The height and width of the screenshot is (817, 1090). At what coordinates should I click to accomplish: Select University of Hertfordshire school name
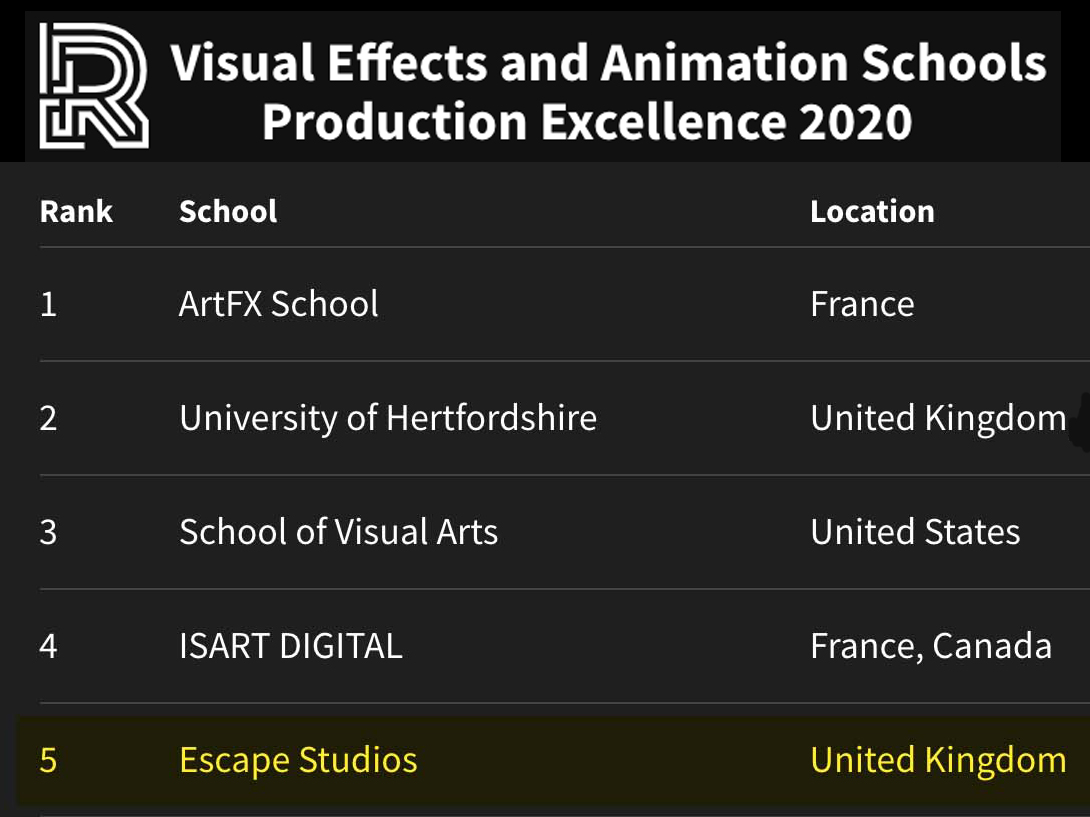point(387,418)
